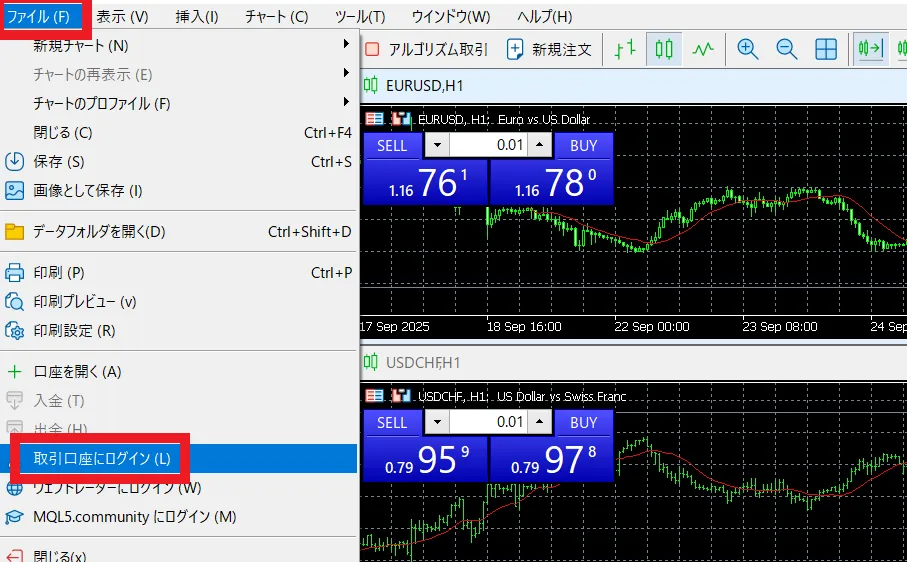Toggle chart auto-scroll to latest bar
Image resolution: width=907 pixels, height=562 pixels.
coord(870,49)
